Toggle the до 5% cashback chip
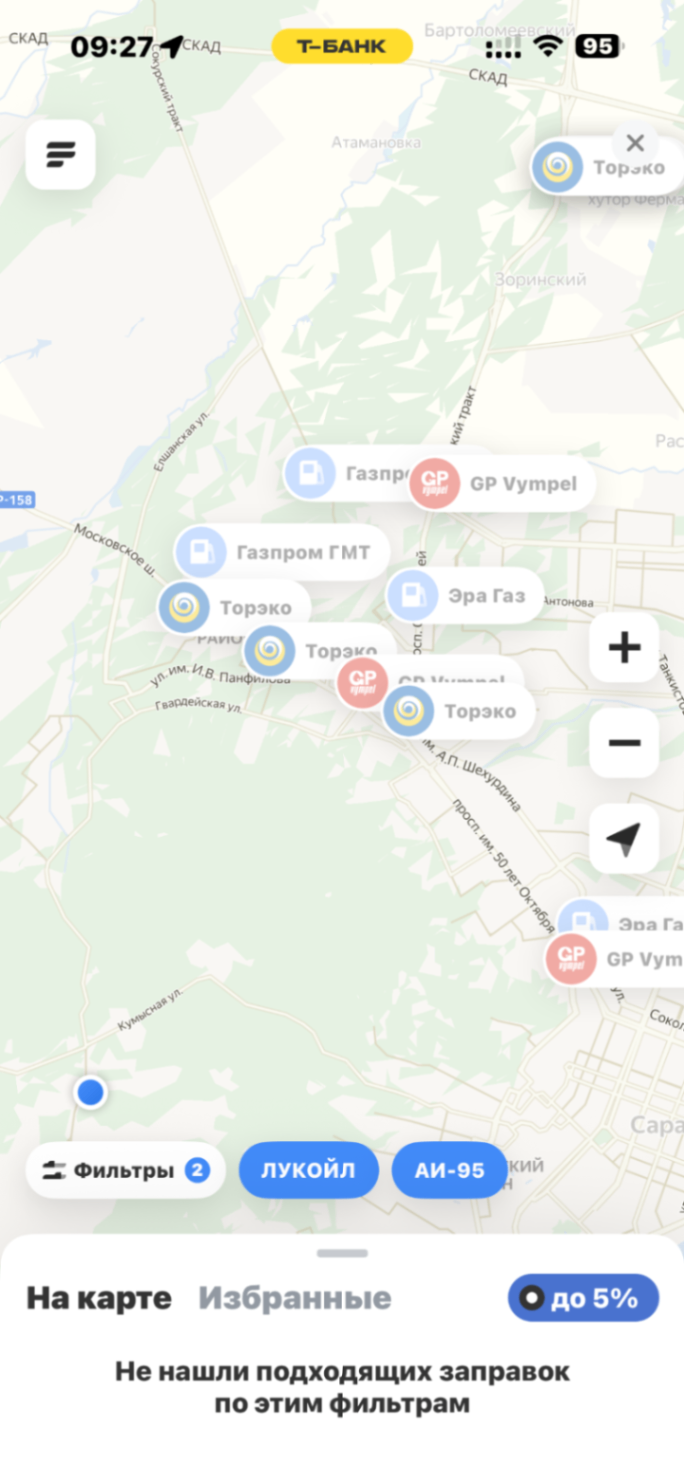Image resolution: width=684 pixels, height=1483 pixels. (x=584, y=1298)
